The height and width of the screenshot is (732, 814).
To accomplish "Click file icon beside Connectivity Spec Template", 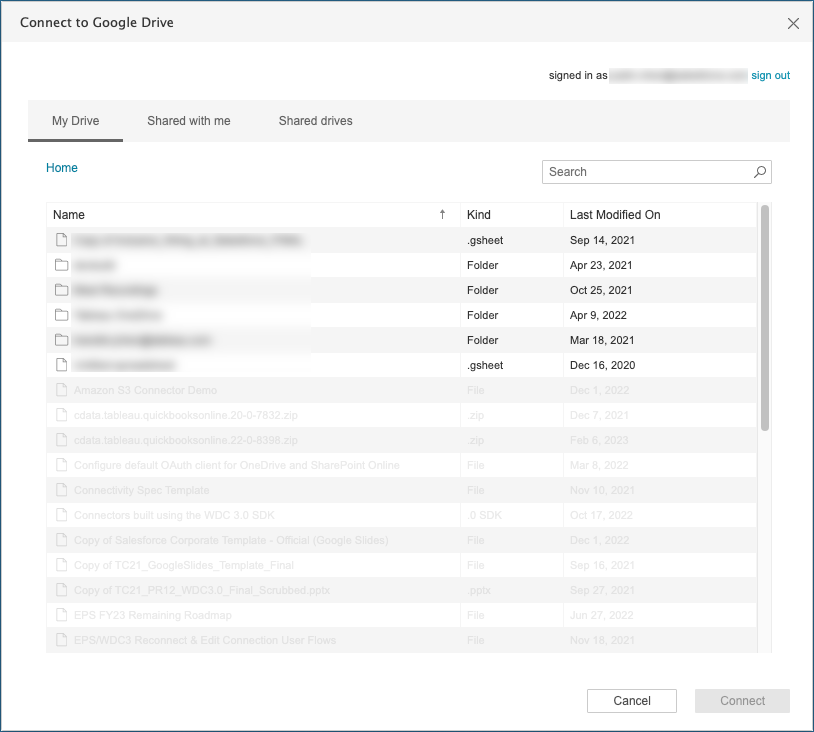I will tap(61, 490).
